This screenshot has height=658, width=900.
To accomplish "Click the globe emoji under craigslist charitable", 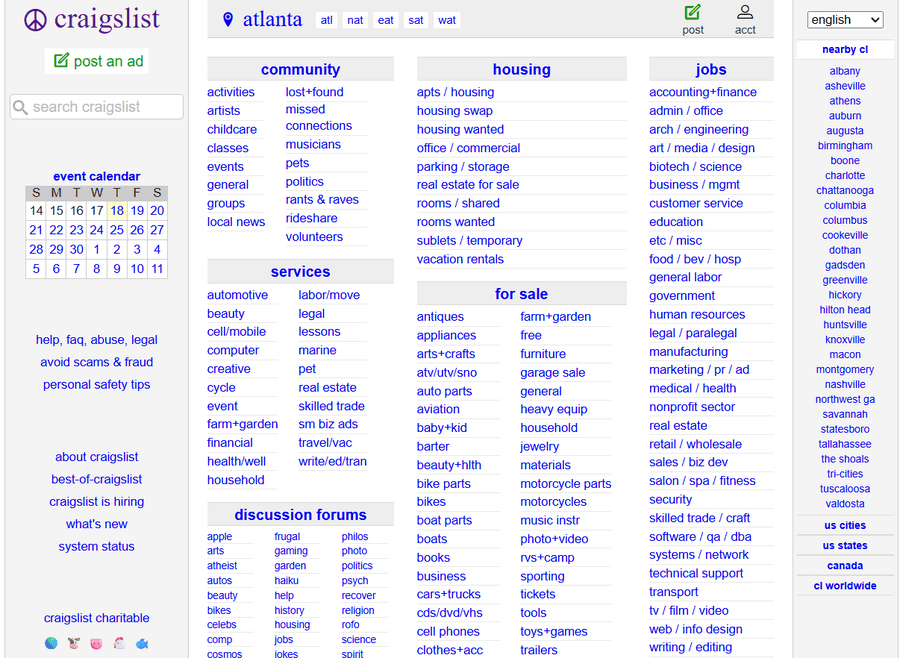I will pyautogui.click(x=51, y=643).
